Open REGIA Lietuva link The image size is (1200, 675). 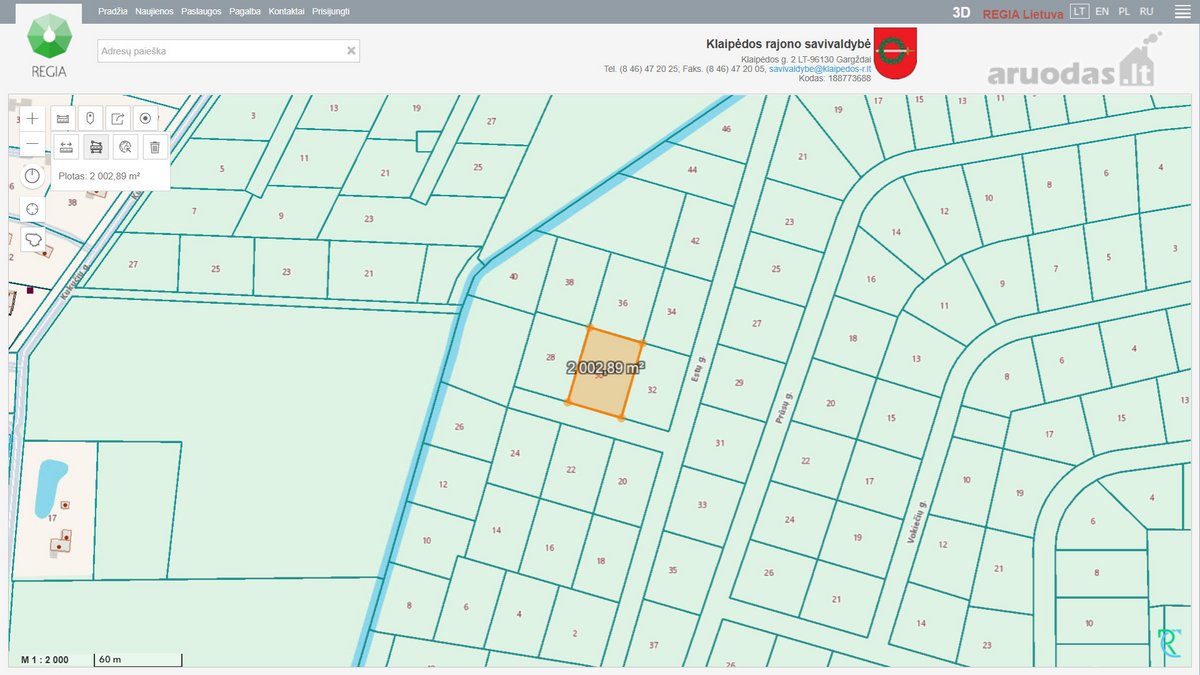point(1023,14)
